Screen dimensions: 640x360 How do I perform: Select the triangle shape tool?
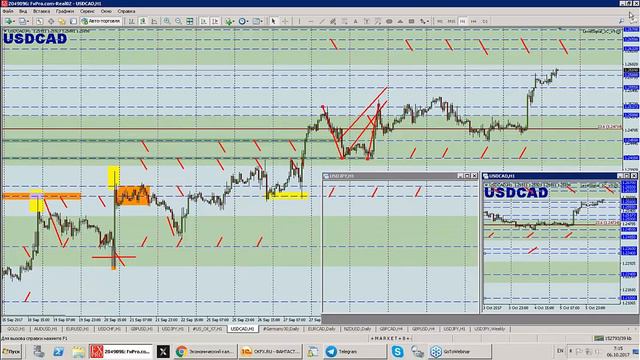point(400,21)
